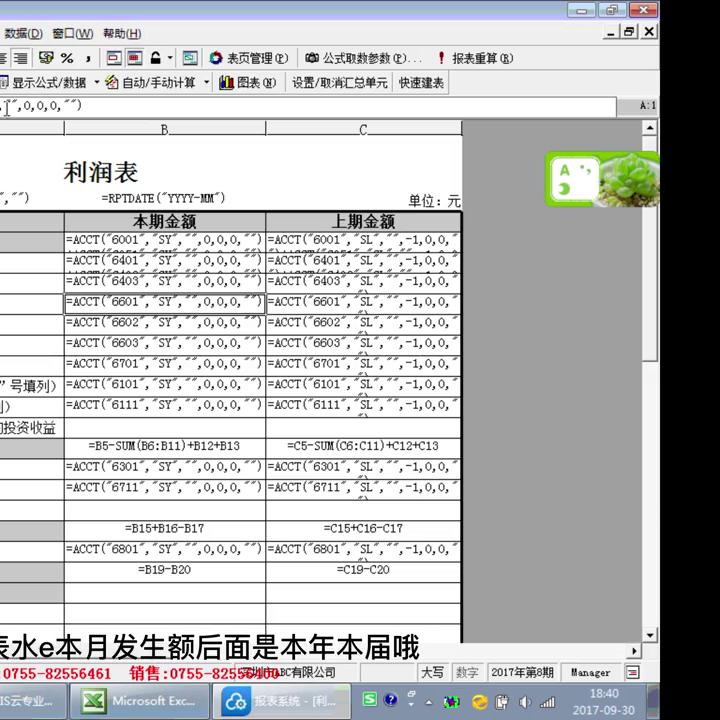The width and height of the screenshot is (720, 720).
Task: Click the 利润表 title cell
Action: click(x=101, y=172)
